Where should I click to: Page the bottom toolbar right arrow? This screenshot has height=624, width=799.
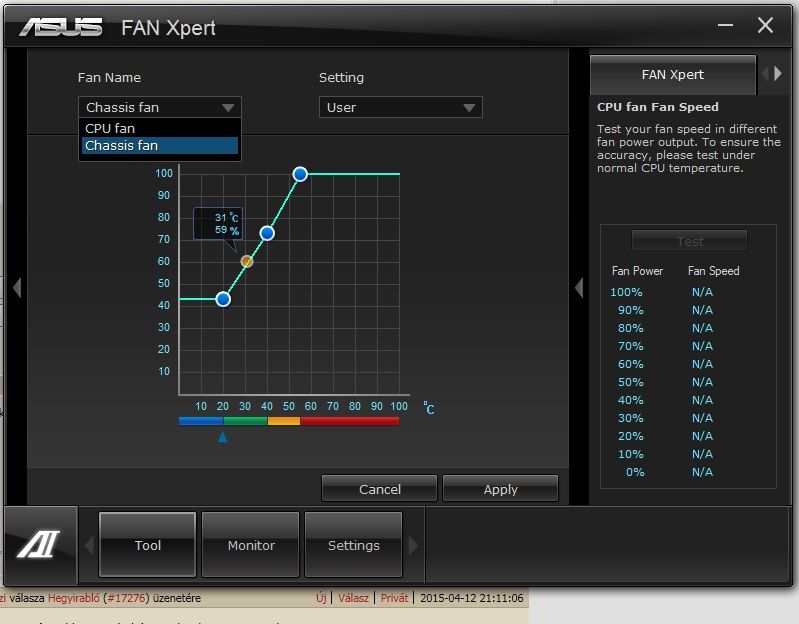pyautogui.click(x=413, y=546)
